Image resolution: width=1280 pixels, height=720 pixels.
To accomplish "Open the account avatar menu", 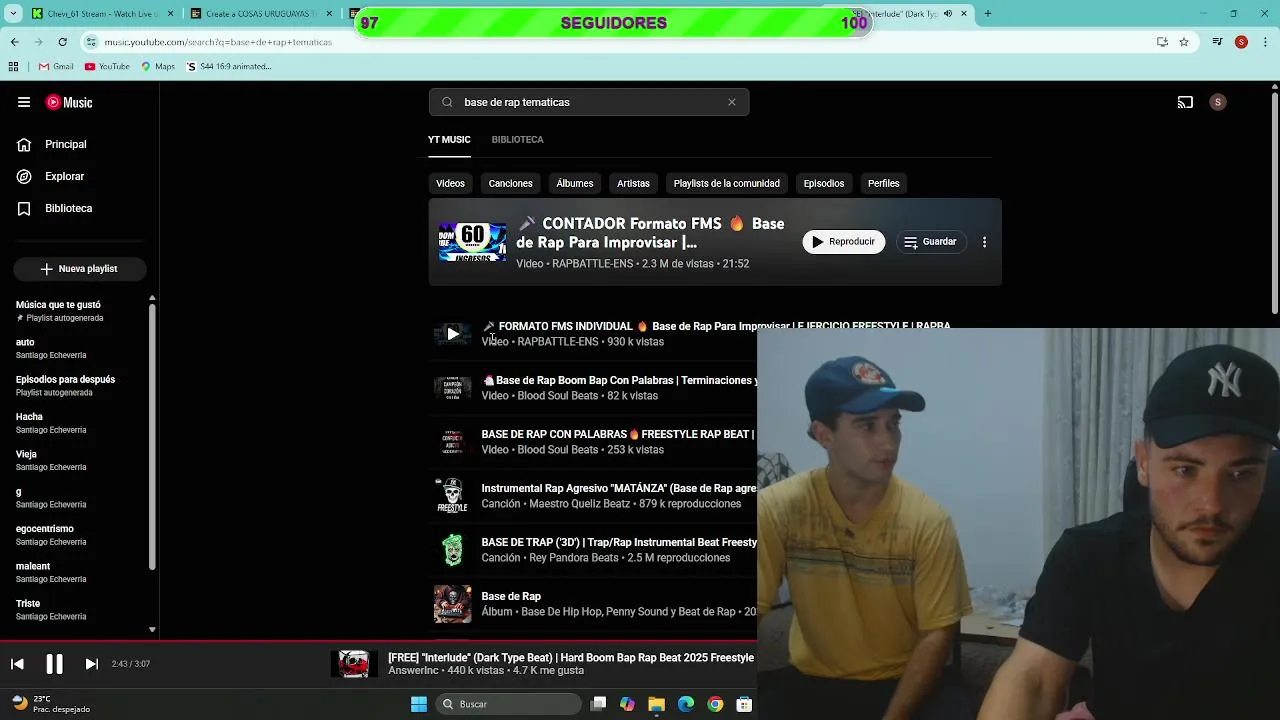I will [x=1217, y=102].
